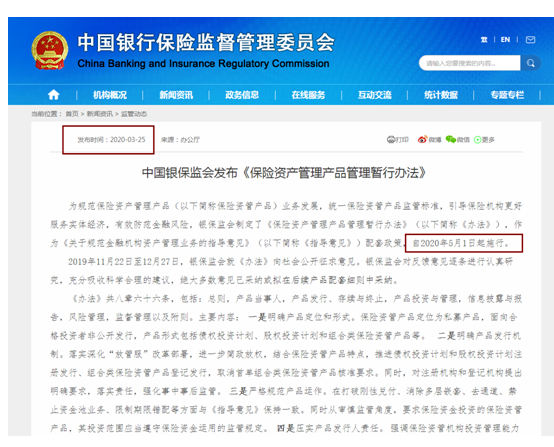The image size is (554, 447).
Task: Click the search magnifier button
Action: coord(530,63)
